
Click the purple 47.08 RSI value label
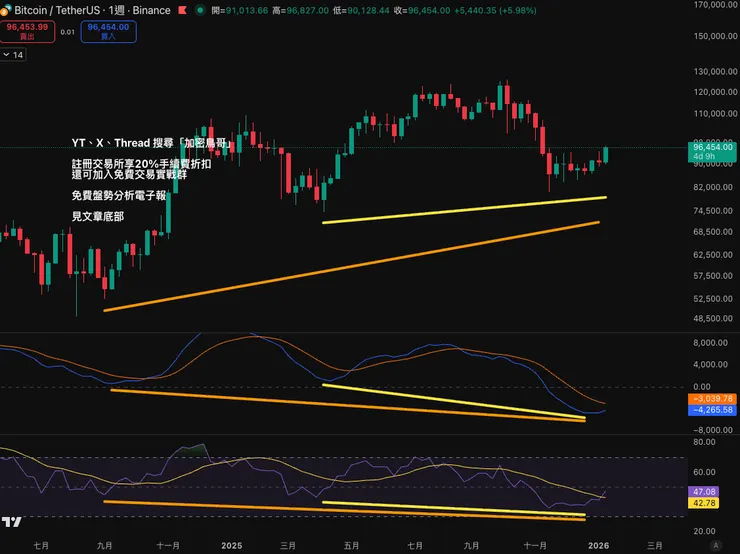[704, 492]
